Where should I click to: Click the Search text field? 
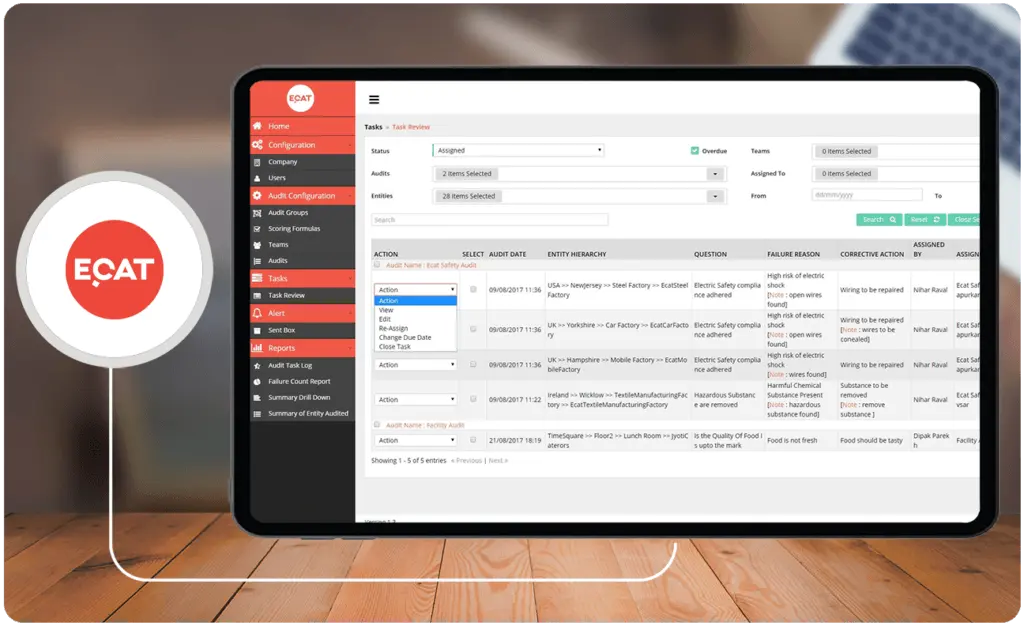tap(490, 220)
